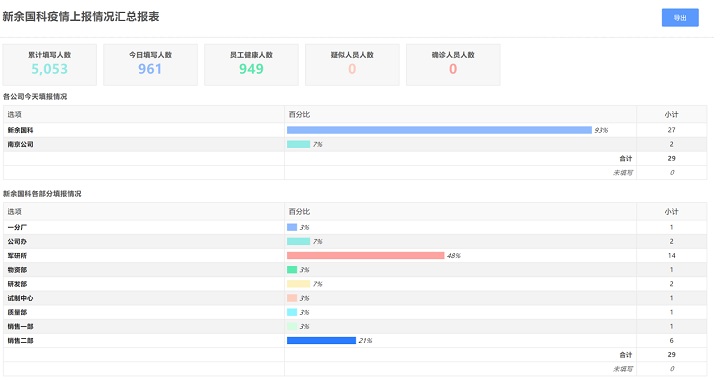Select the 销售一部 row label

20,326
